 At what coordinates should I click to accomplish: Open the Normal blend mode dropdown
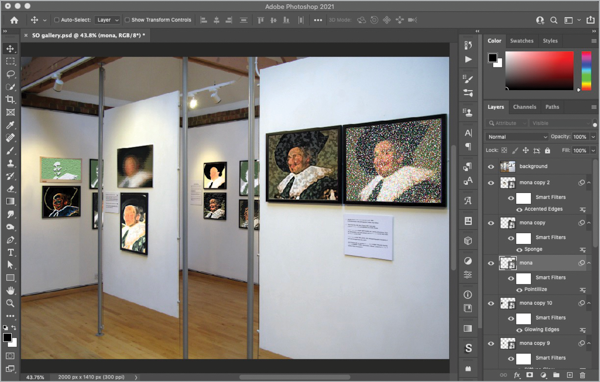coord(517,137)
